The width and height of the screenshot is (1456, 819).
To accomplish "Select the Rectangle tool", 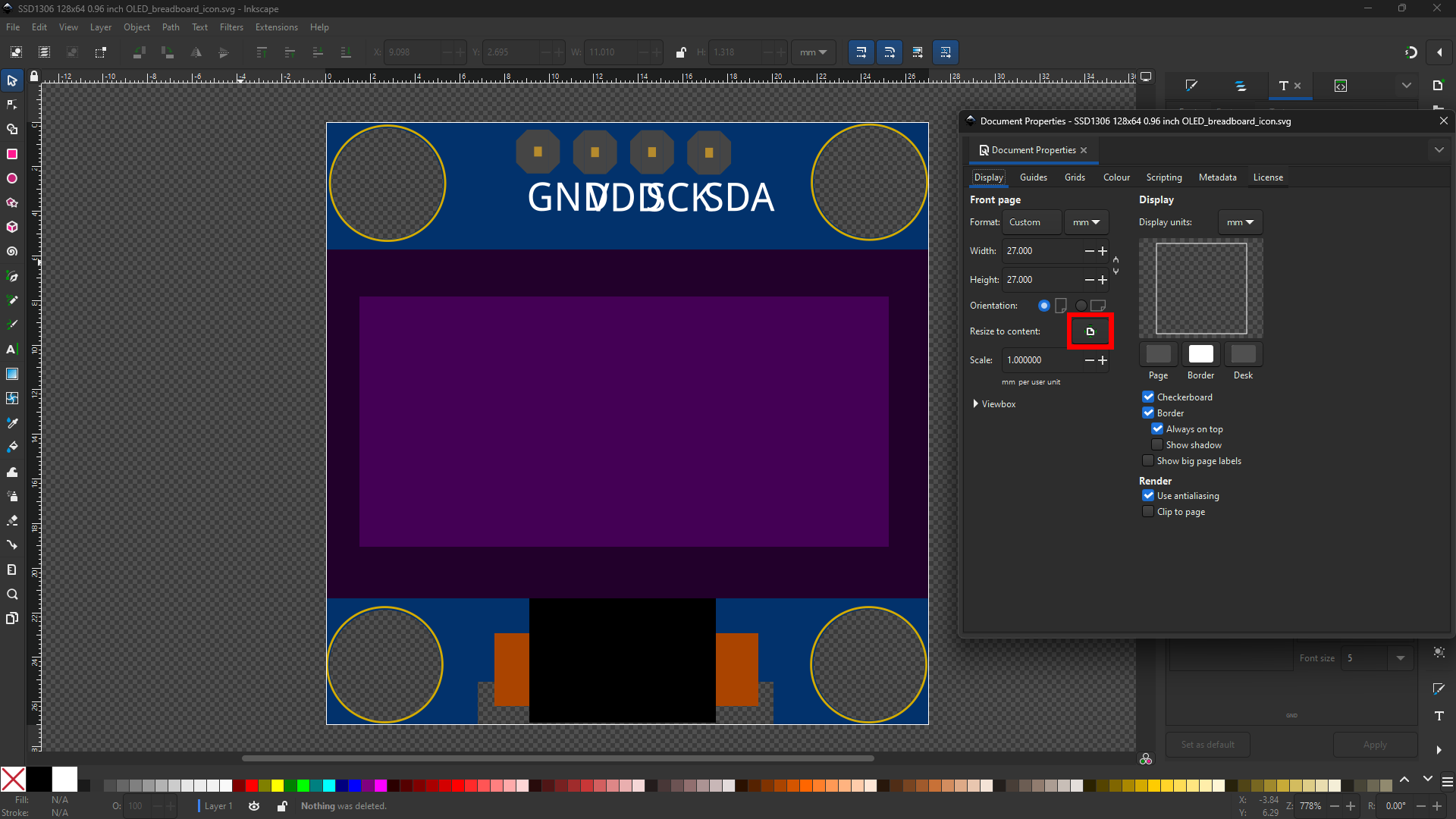I will point(12,154).
